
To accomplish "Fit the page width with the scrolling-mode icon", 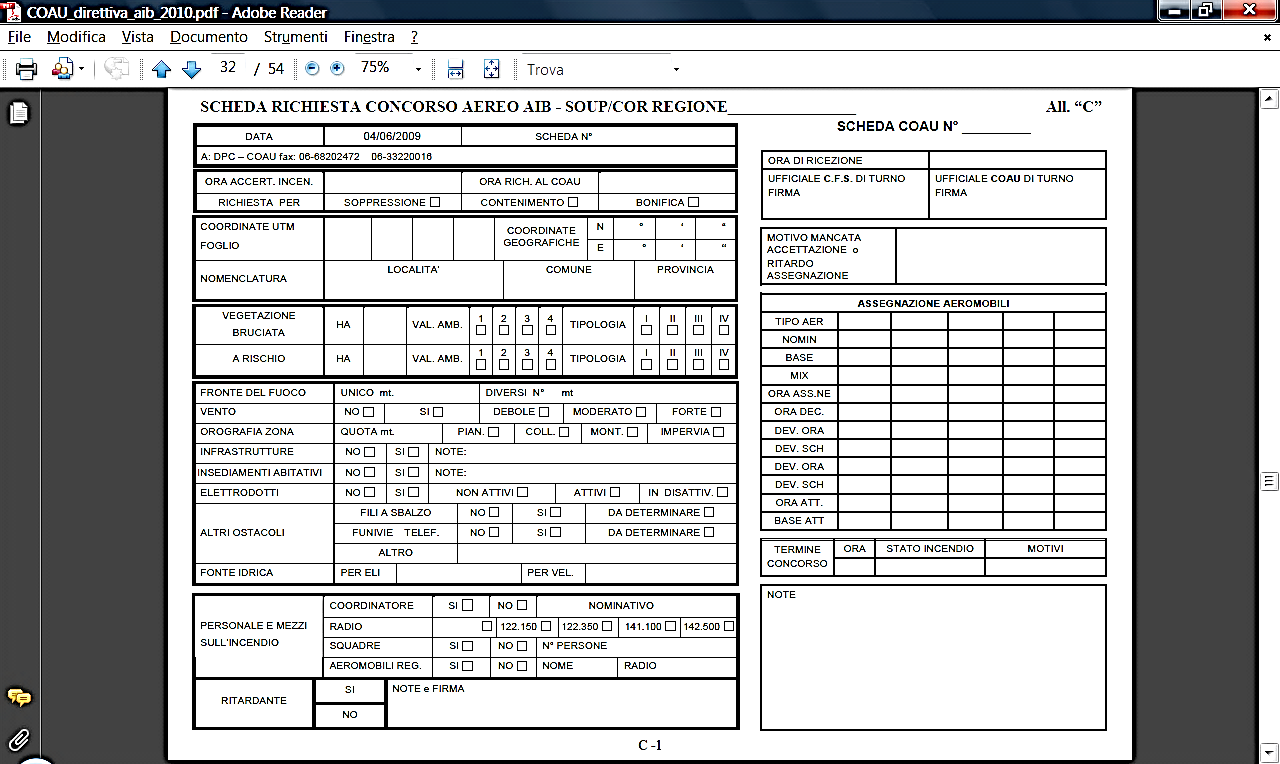I will pos(456,69).
